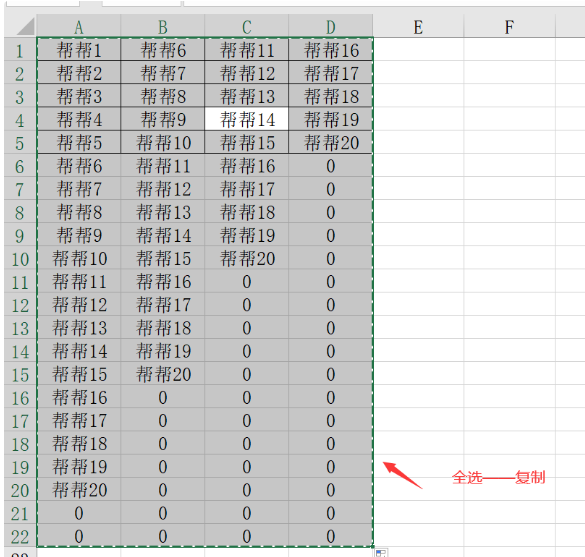The height and width of the screenshot is (557, 585).
Task: Click cell D4 containing 帮帮19
Action: (x=331, y=119)
